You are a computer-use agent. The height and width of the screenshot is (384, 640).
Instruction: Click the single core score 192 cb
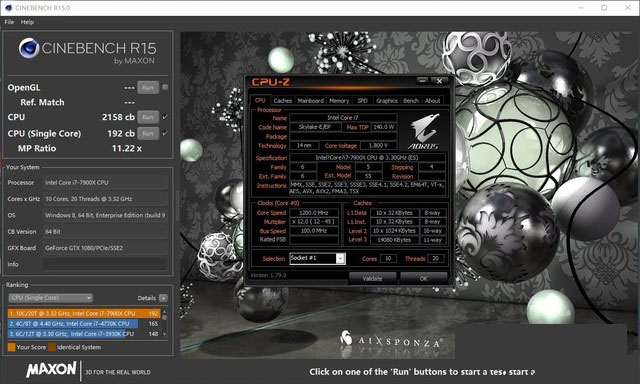pyautogui.click(x=121, y=133)
